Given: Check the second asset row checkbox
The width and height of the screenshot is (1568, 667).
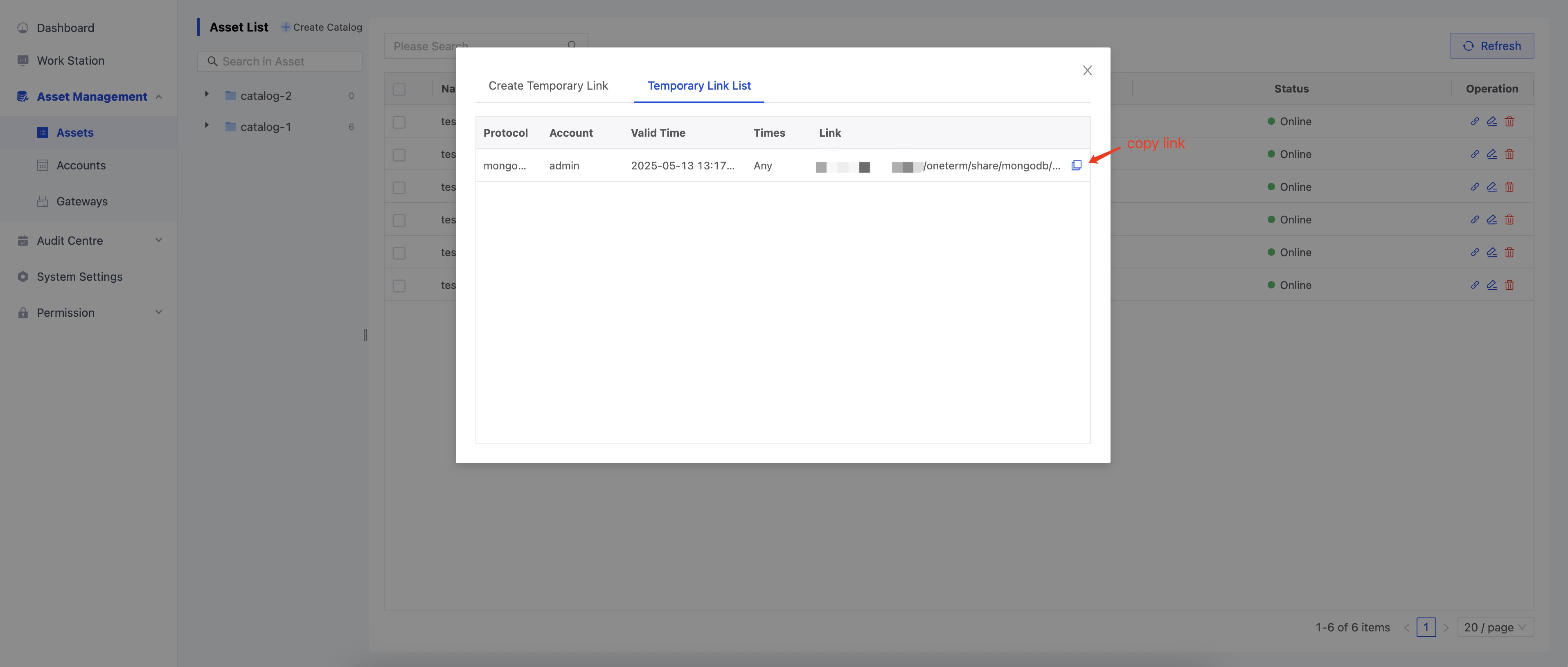Looking at the screenshot, I should pos(399,155).
